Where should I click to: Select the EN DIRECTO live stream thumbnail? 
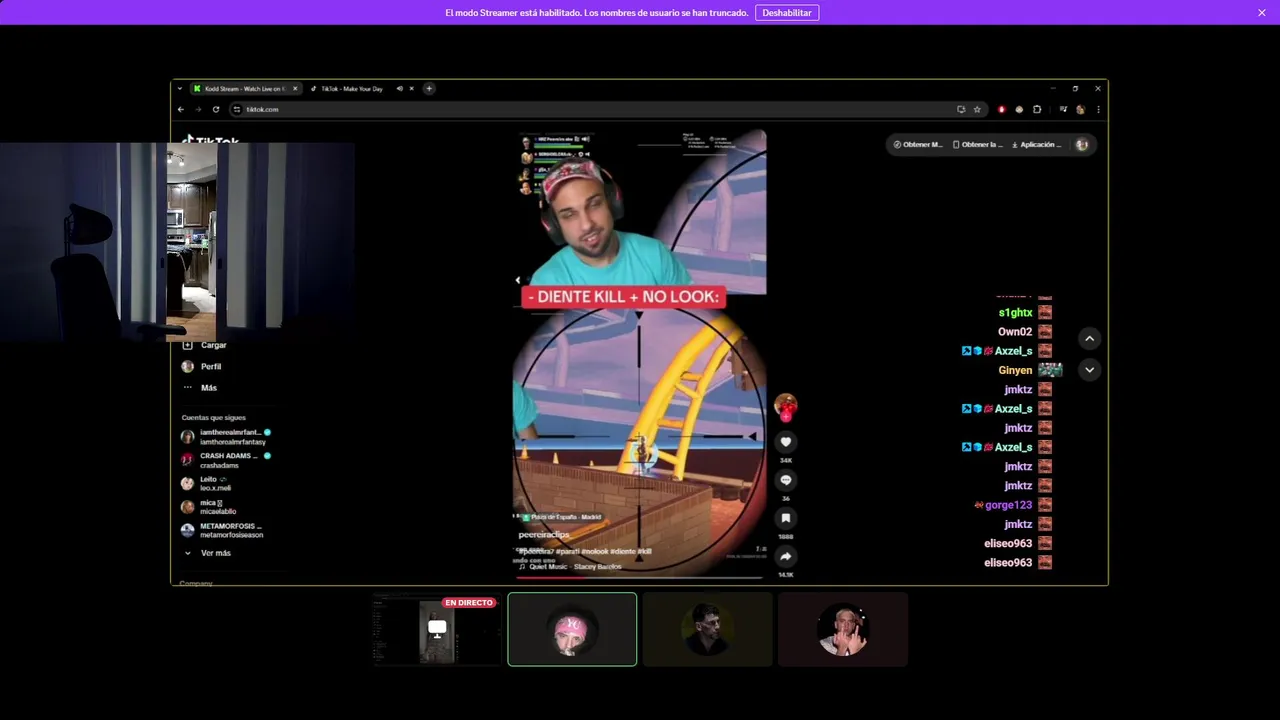[x=437, y=629]
